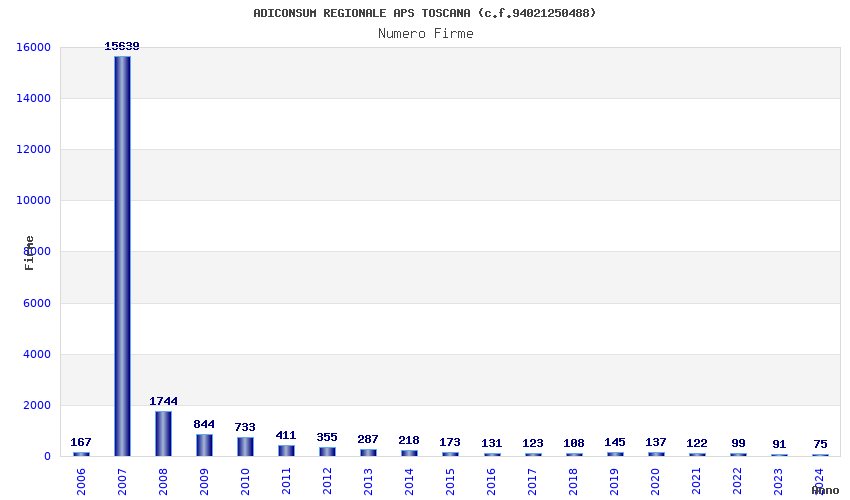The height and width of the screenshot is (500, 850).
Task: Select the 2010 bar in the chart
Action: 245,447
